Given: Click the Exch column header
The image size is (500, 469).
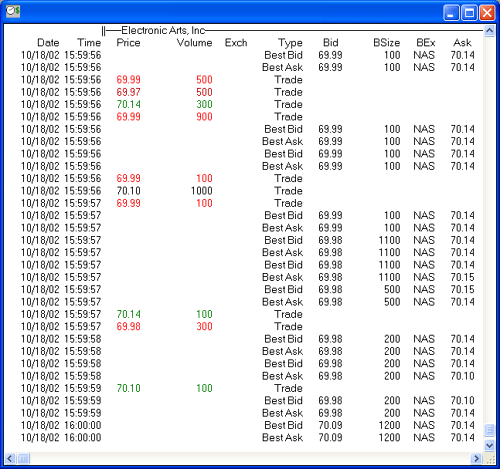Looking at the screenshot, I should click(x=236, y=43).
